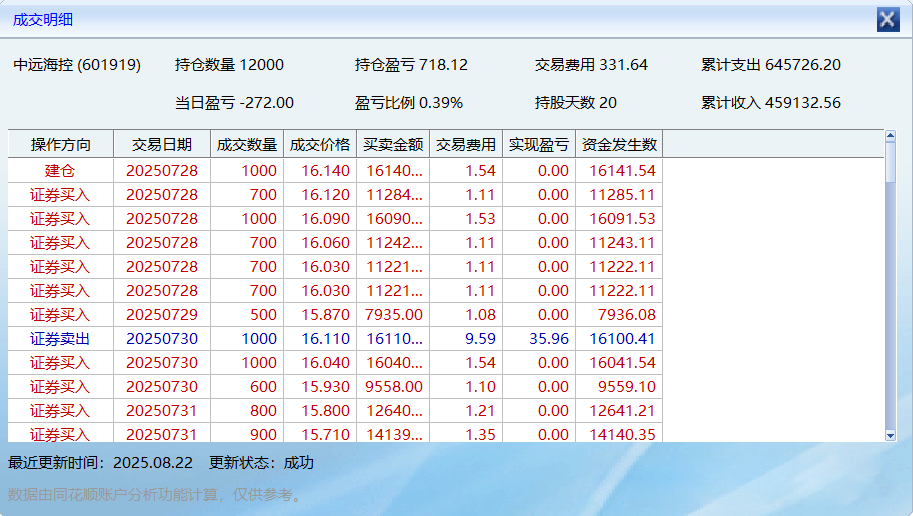Click quantity 900 cell
This screenshot has height=516, width=913.
247,434
